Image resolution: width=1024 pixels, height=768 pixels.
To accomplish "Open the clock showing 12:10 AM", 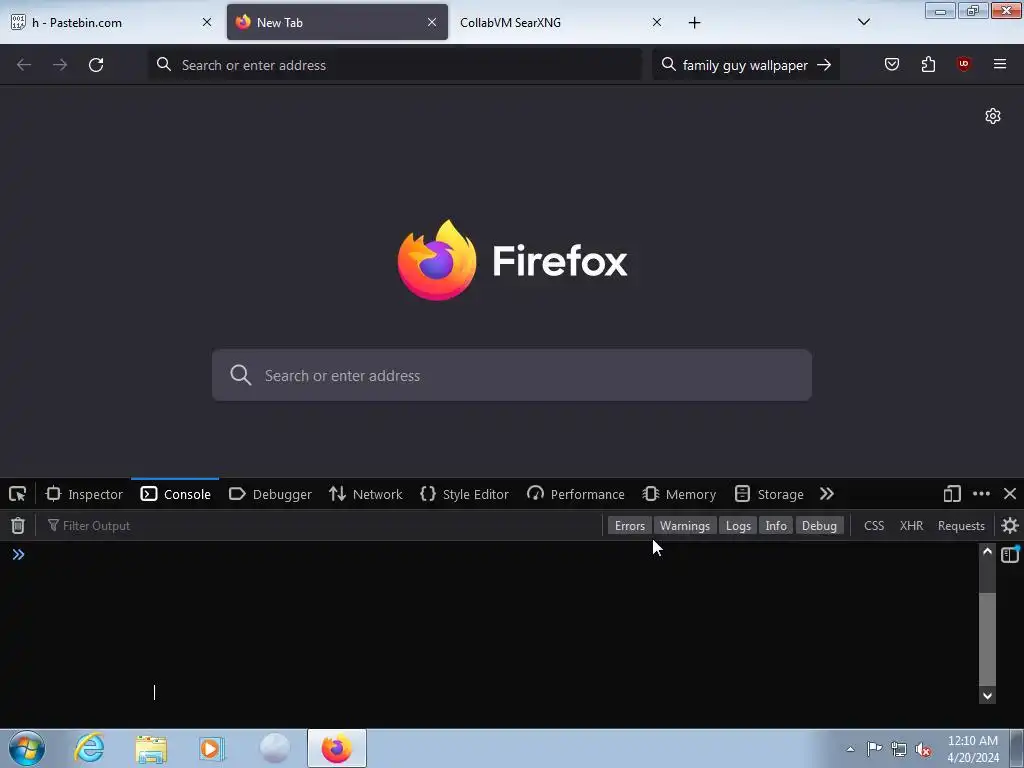I will [972, 749].
